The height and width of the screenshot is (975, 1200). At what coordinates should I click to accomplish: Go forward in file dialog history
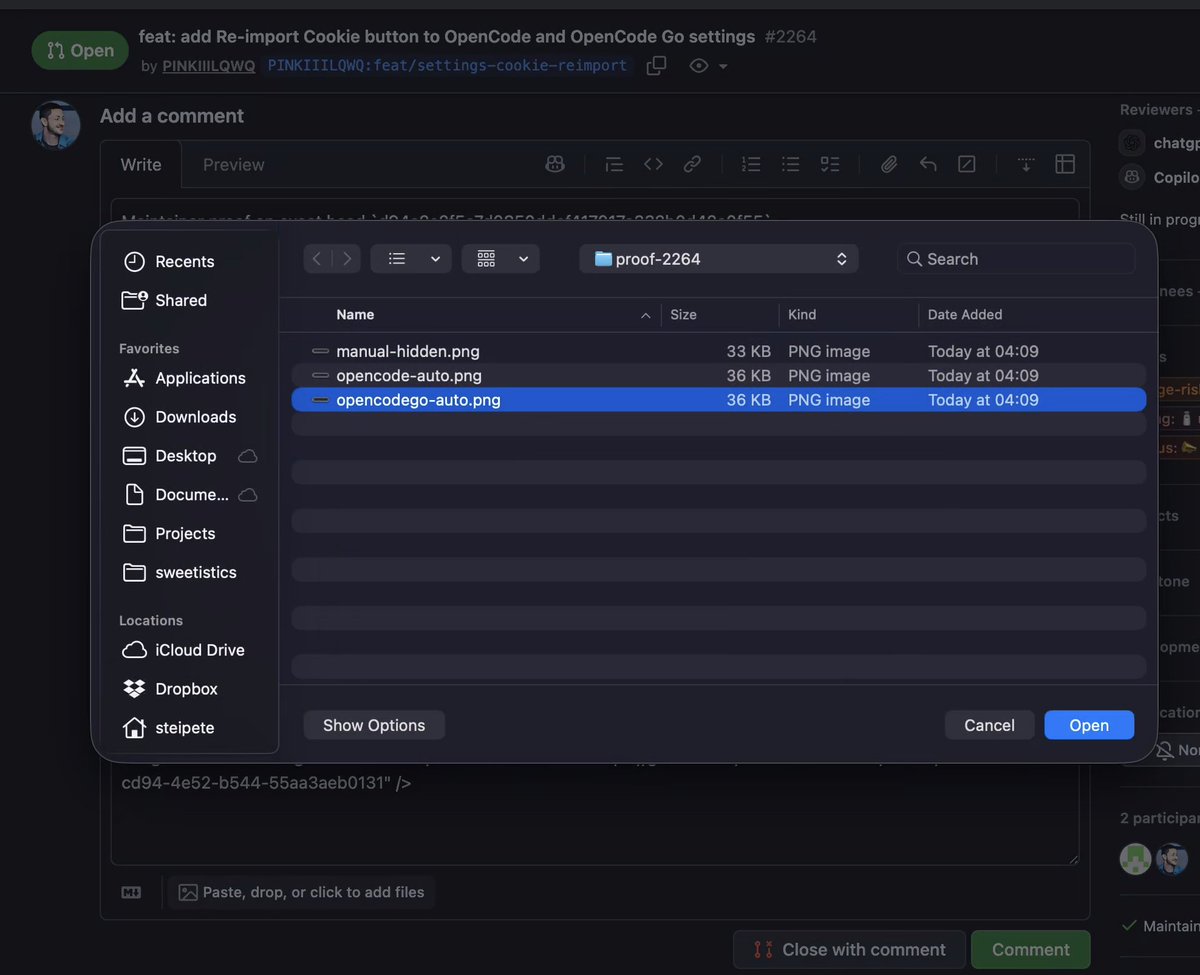click(347, 259)
